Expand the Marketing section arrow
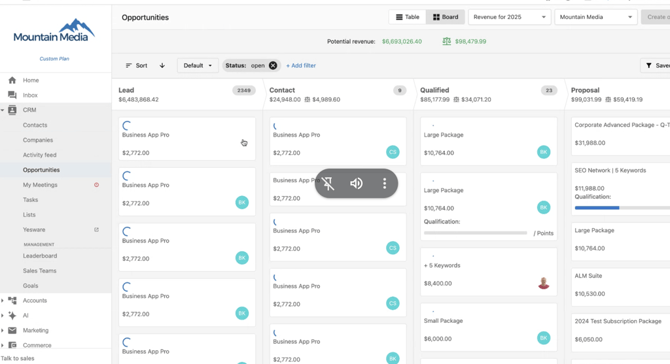 (3, 330)
